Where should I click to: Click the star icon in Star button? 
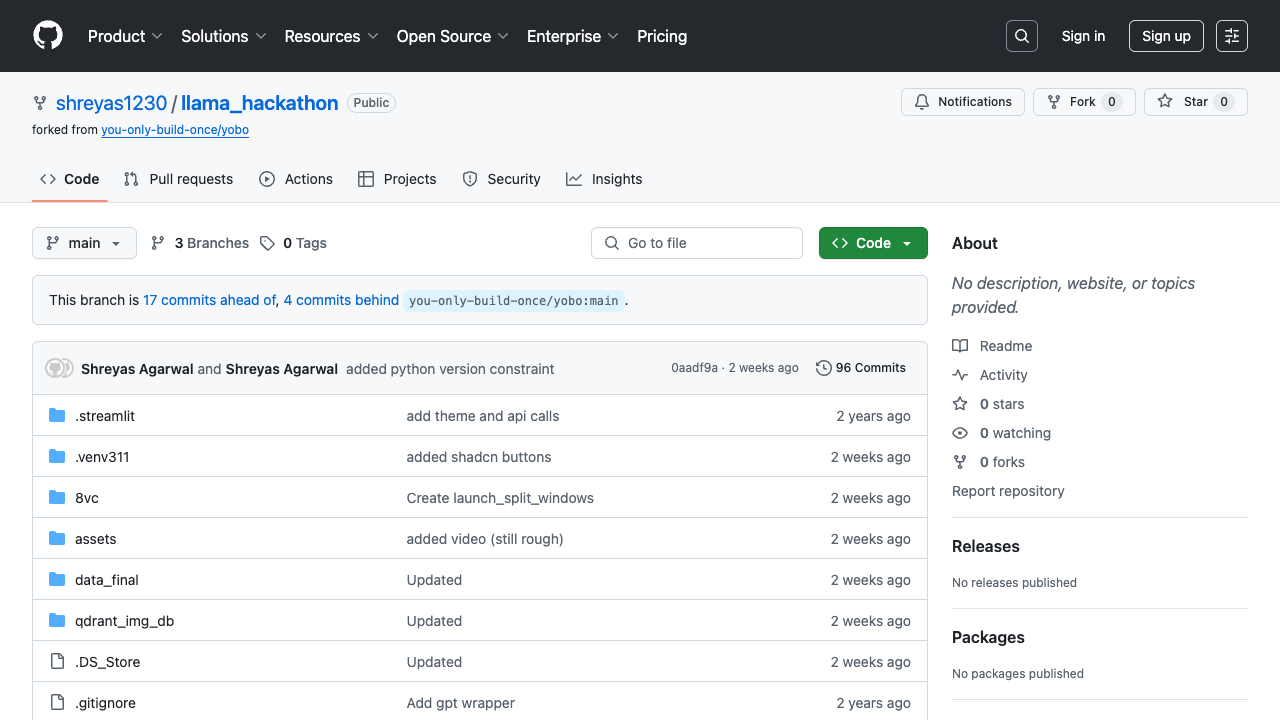tap(1165, 102)
